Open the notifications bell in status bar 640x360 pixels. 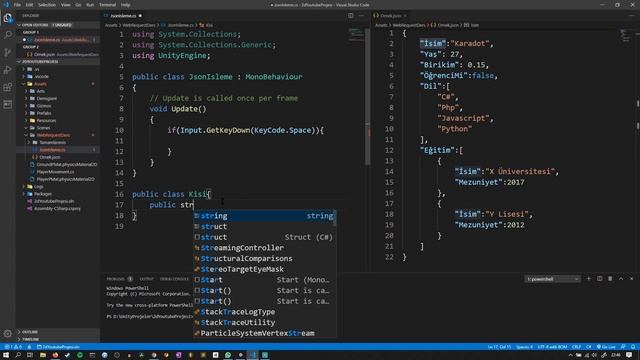633,347
